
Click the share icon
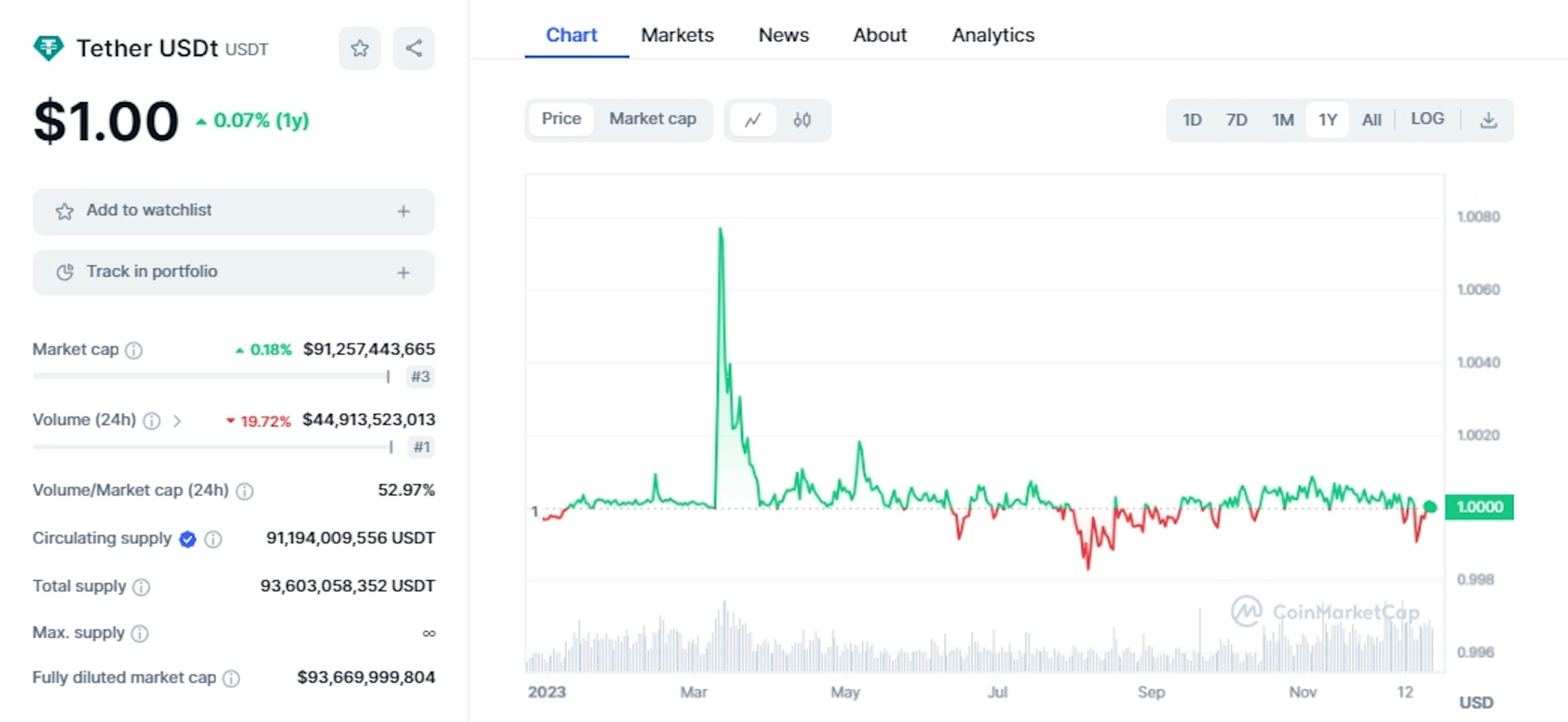tap(412, 46)
